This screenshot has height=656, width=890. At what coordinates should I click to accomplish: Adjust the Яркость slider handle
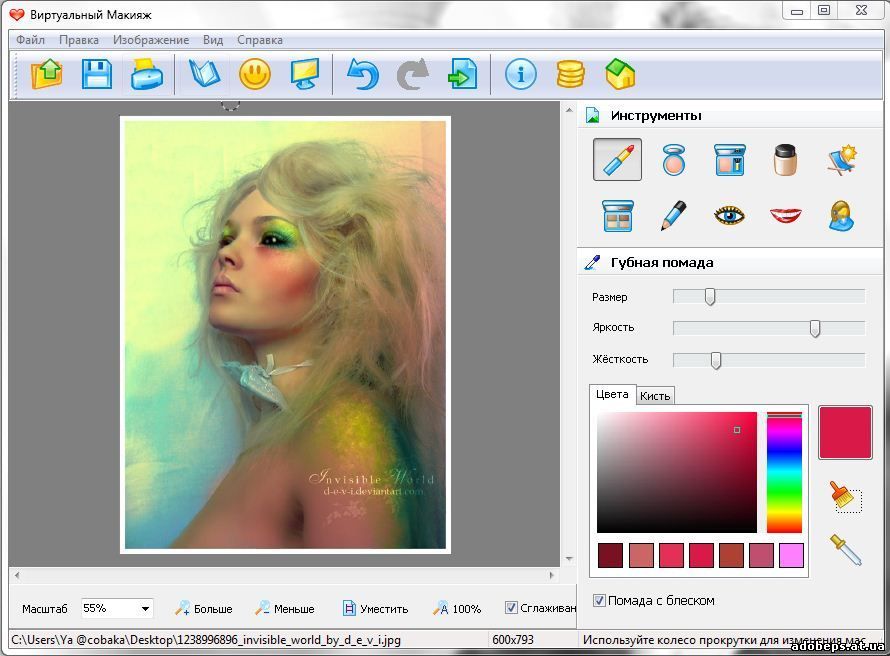[815, 328]
